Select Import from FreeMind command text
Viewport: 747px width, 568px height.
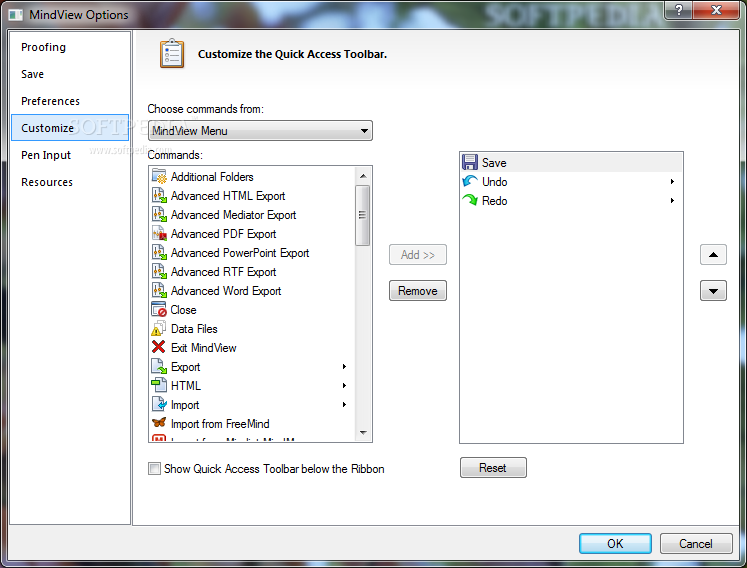[x=220, y=424]
